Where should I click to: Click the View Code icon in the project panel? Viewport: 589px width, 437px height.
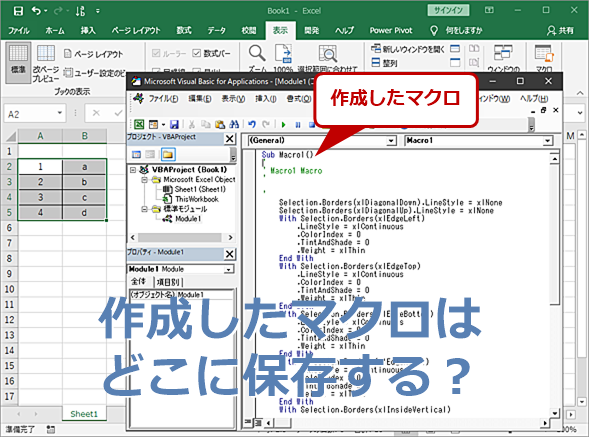[136, 154]
